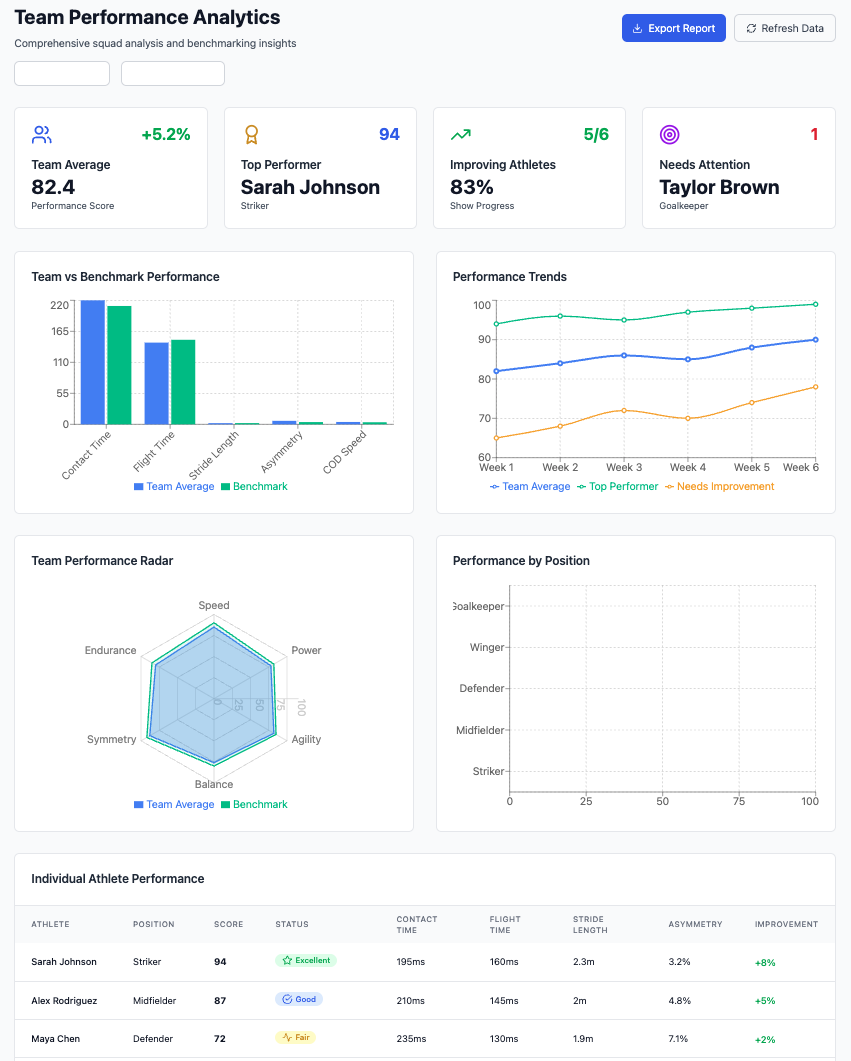Viewport: 851px width, 1061px height.
Task: Click the green Flight Time benchmark bar
Action: 183,382
